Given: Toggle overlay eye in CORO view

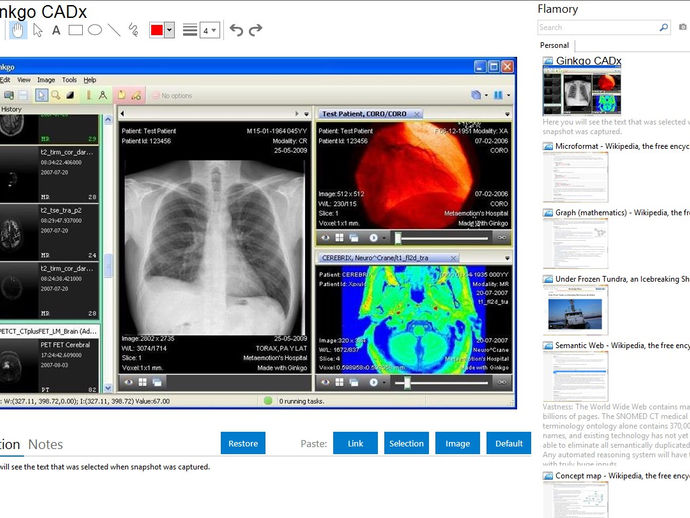Looking at the screenshot, I should coord(325,238).
